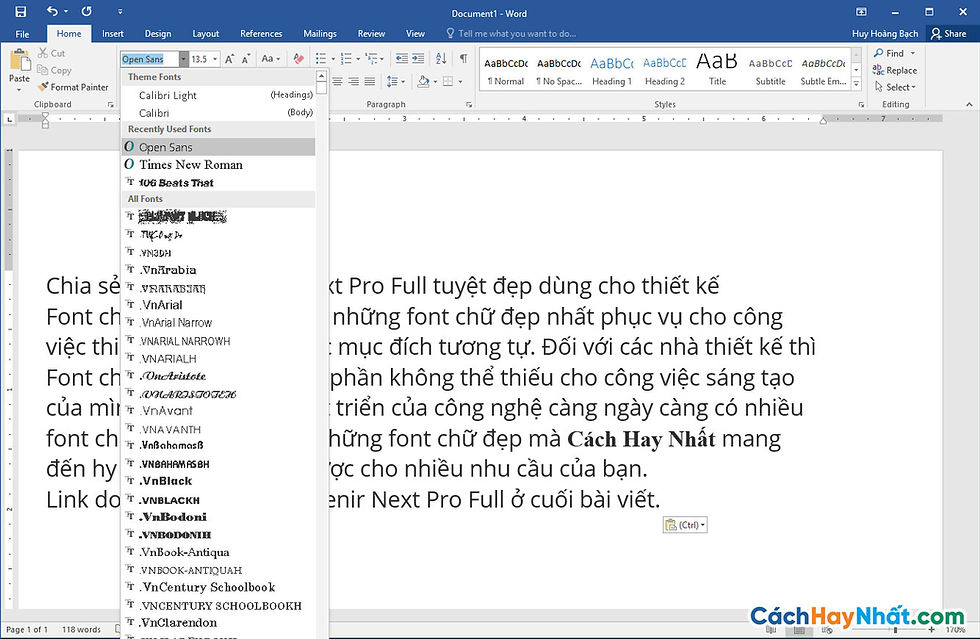Click the borders icon

pyautogui.click(x=448, y=81)
